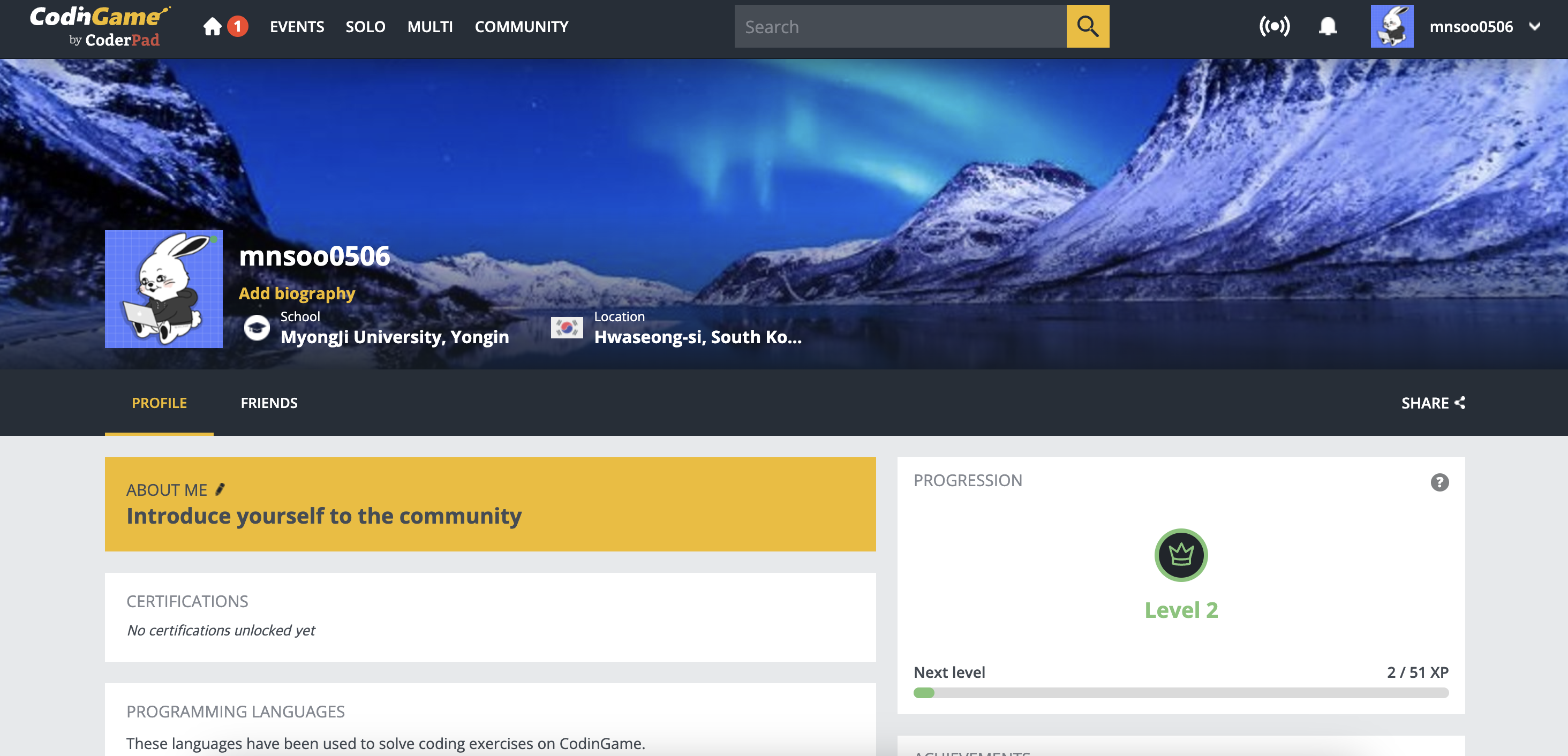Open the home icon in navbar

coord(213,26)
